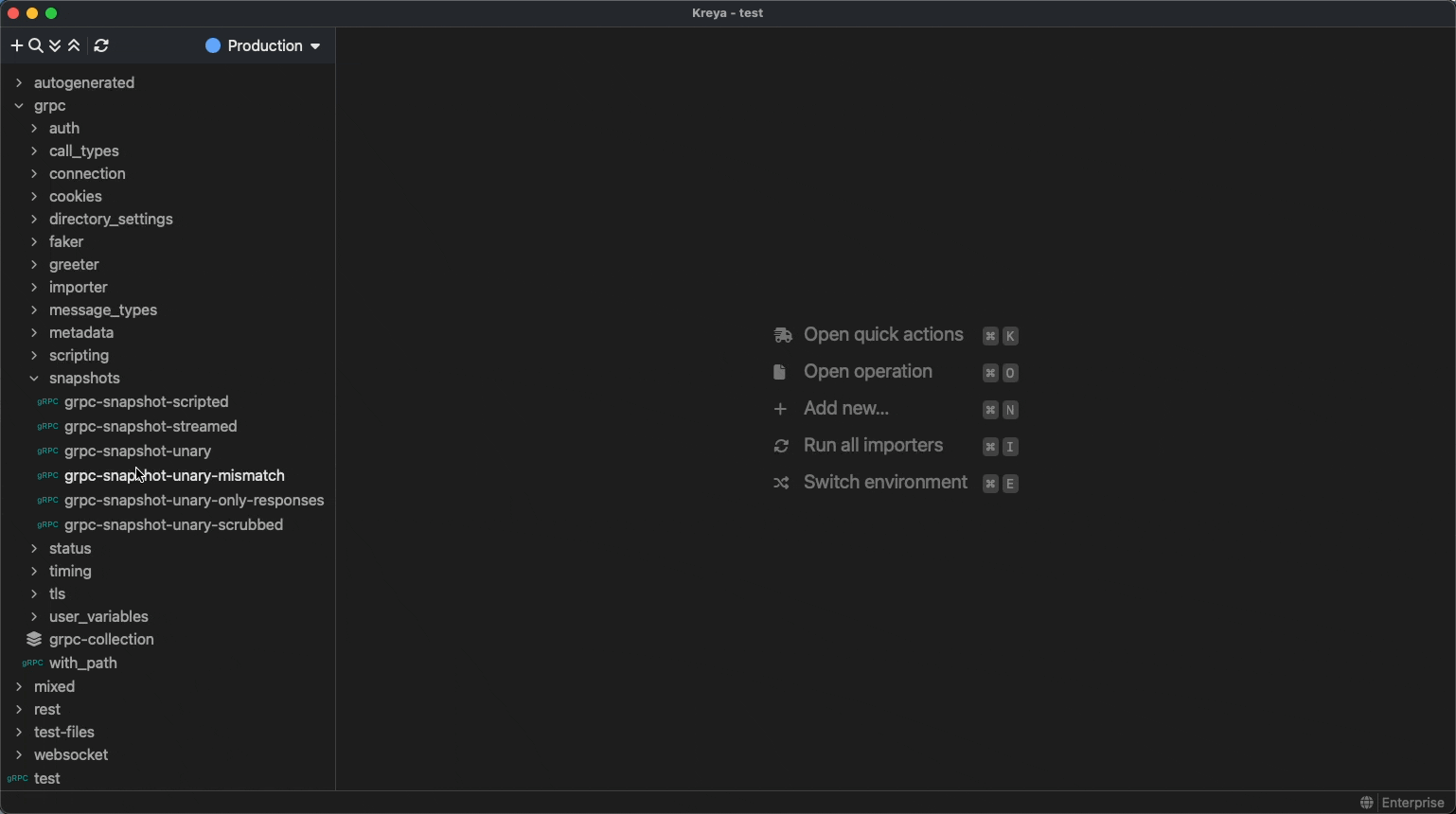Click Add new... in the welcome pane
1456x814 pixels.
845,409
